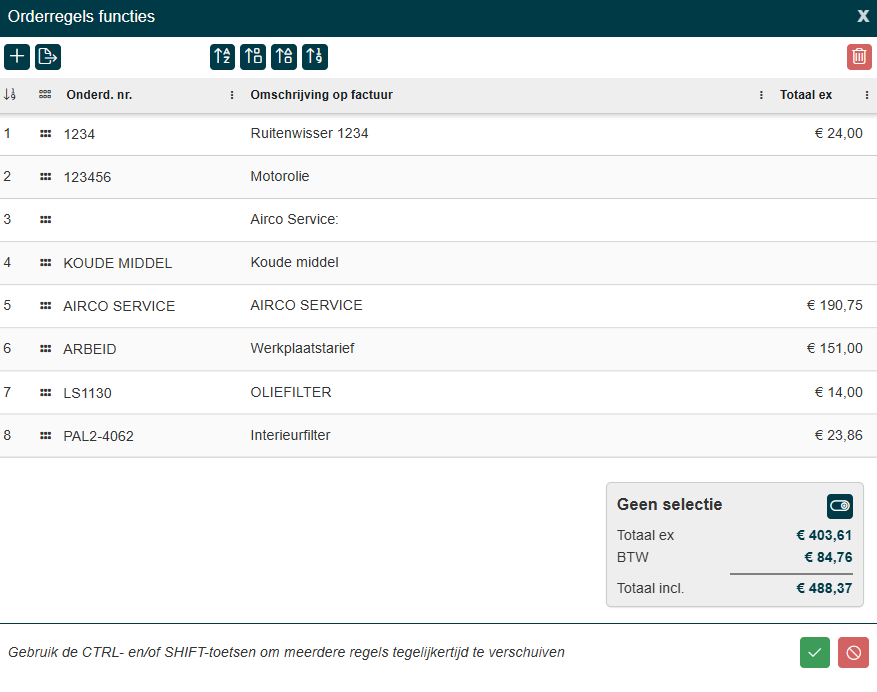This screenshot has width=877, height=692.
Task: Select the Koude middel order row
Action: (x=294, y=263)
